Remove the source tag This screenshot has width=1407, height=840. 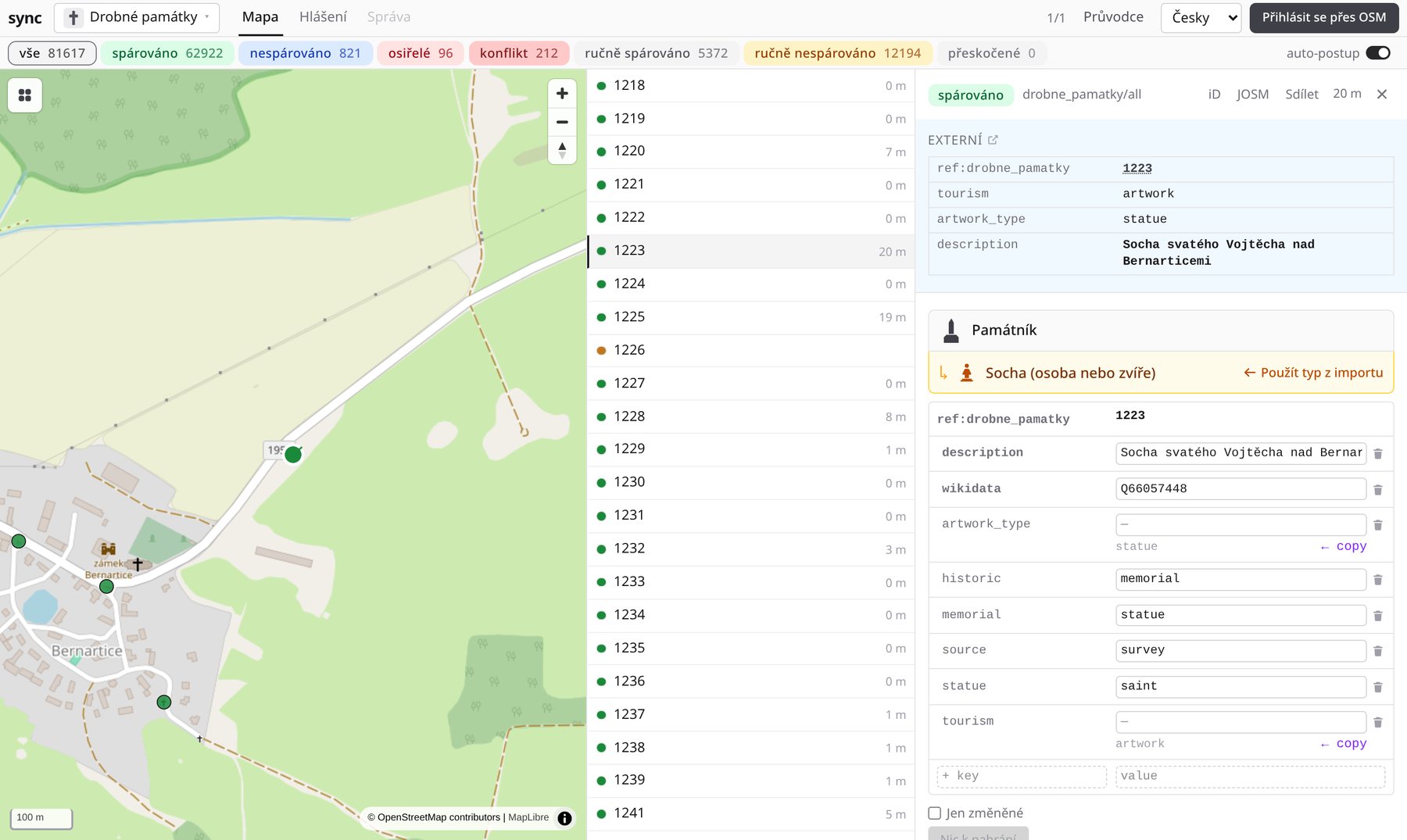(1378, 651)
